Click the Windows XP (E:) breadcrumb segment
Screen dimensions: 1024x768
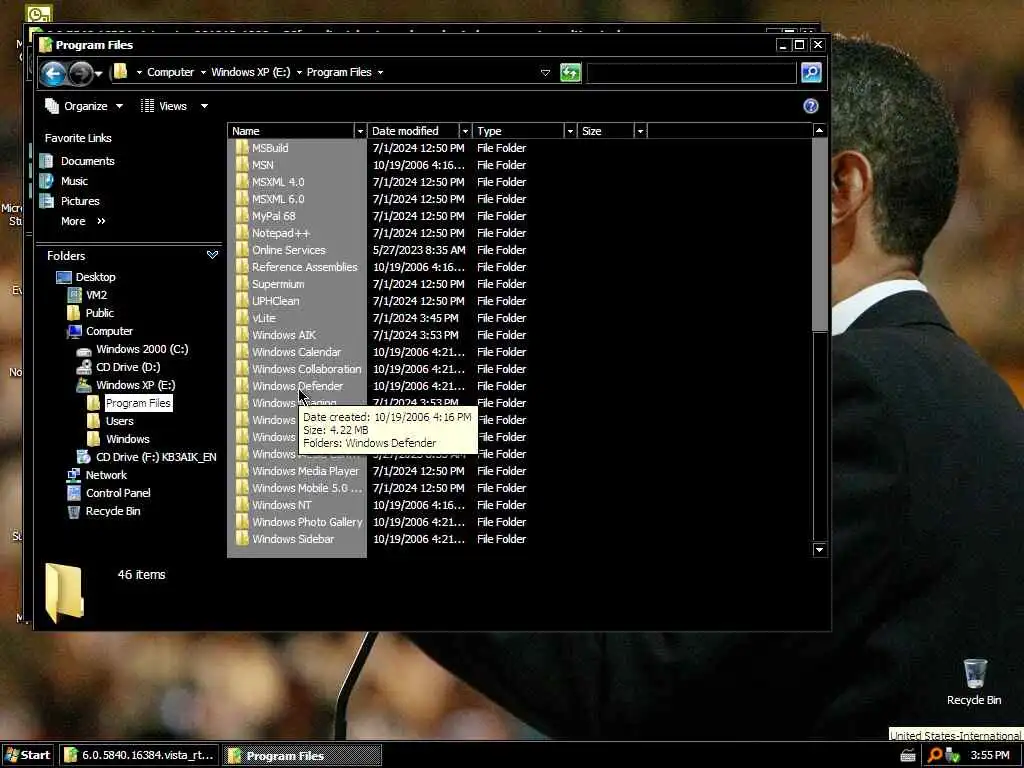pos(251,72)
